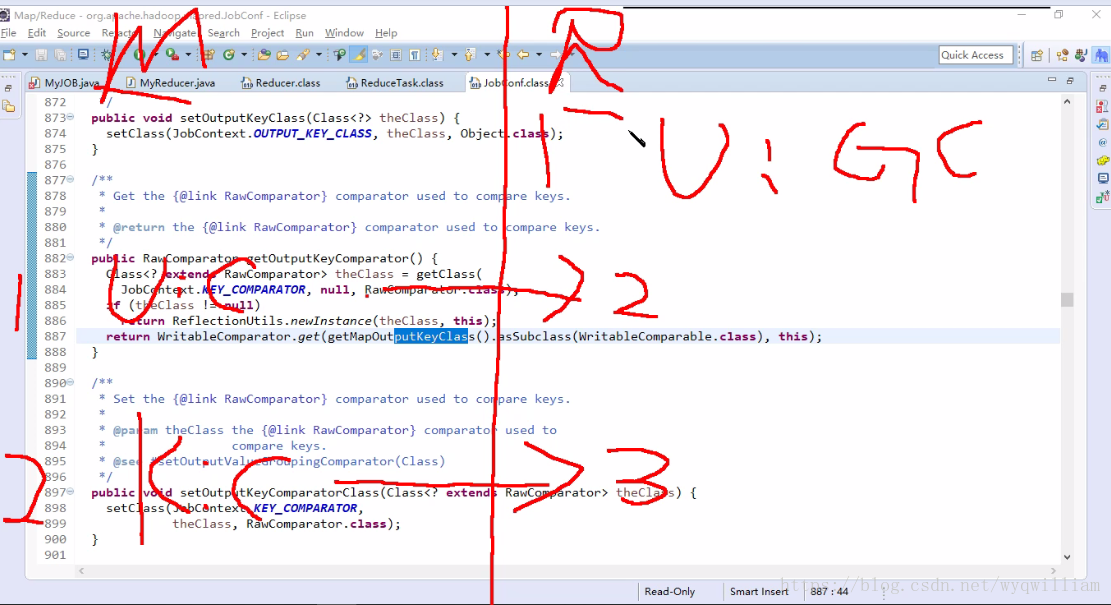Collapse setOutputKeyComparatorClass fold at line 897
The image size is (1111, 605).
point(70,492)
